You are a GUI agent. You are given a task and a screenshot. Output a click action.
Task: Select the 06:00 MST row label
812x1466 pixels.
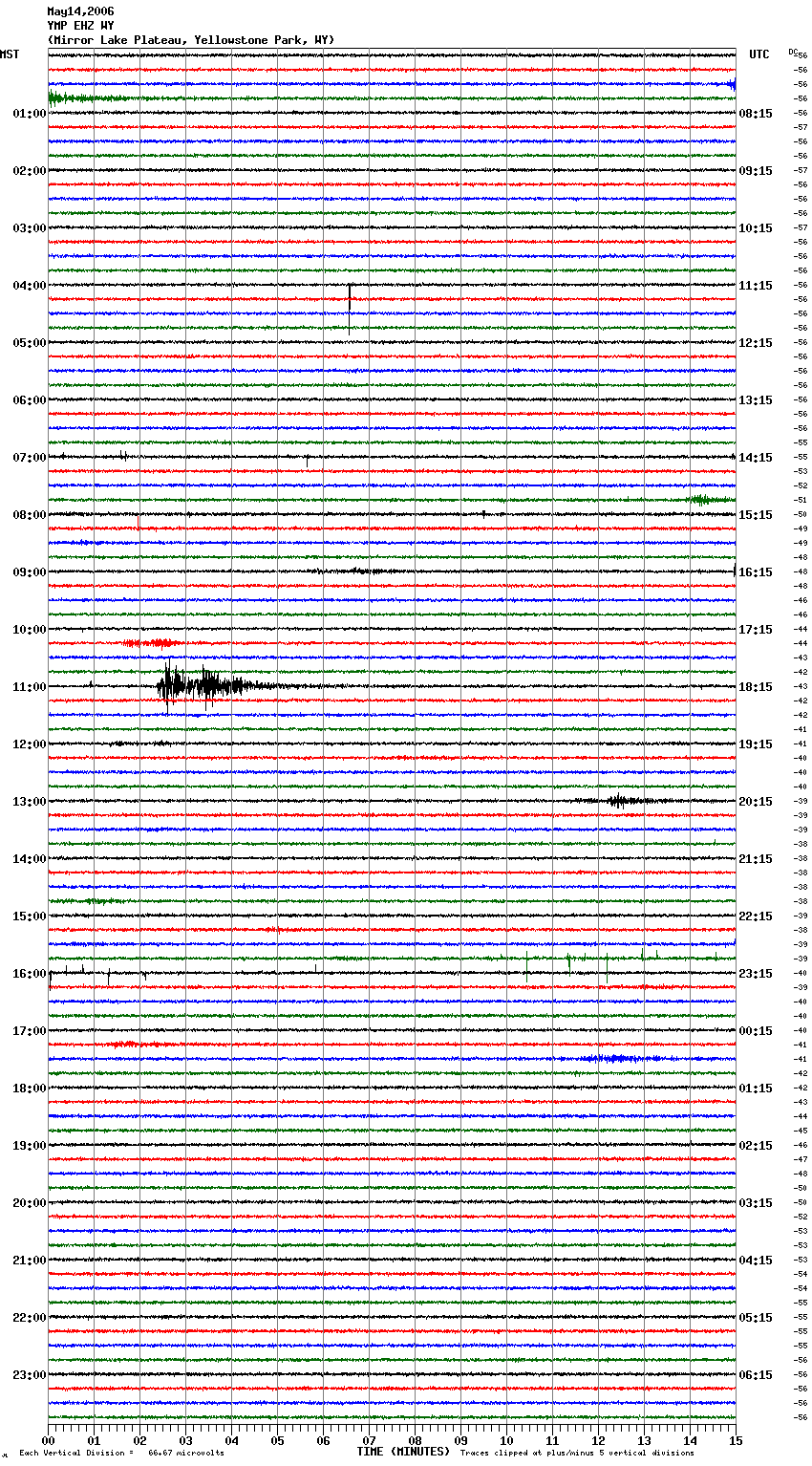(30, 400)
